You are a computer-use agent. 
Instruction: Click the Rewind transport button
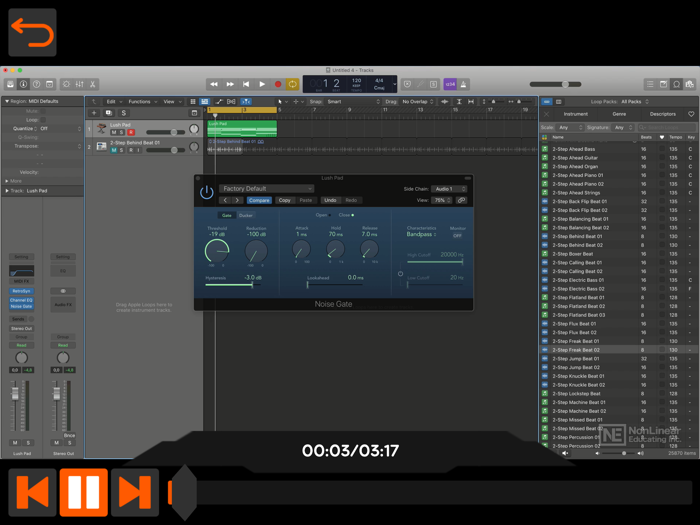coord(214,84)
